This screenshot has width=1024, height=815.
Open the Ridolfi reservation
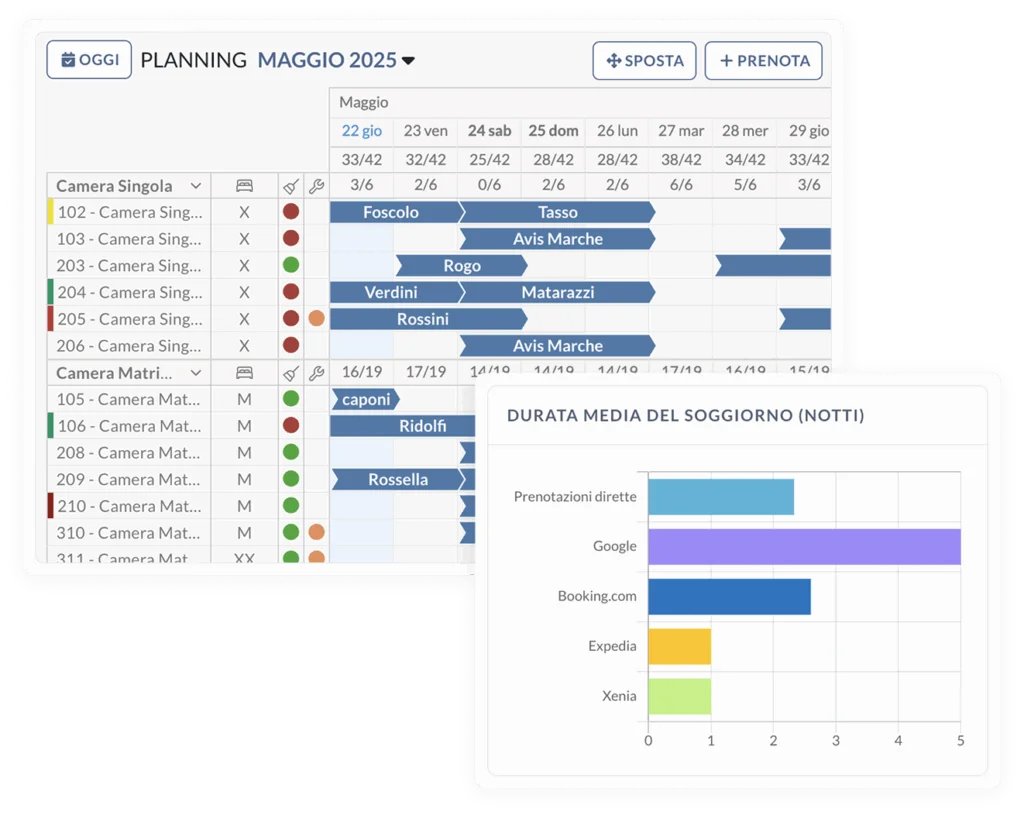click(x=403, y=426)
